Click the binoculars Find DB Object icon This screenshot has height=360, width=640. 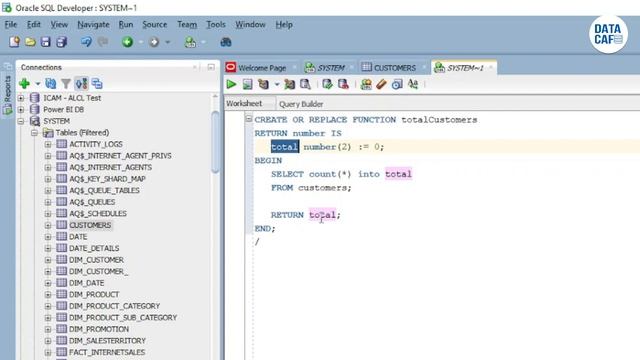point(226,42)
